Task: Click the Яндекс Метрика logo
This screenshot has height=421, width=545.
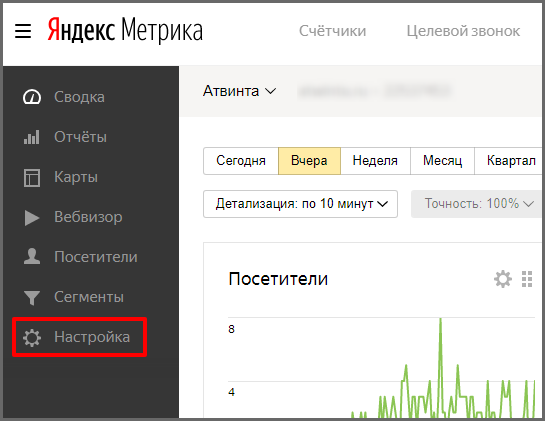Action: click(x=125, y=31)
